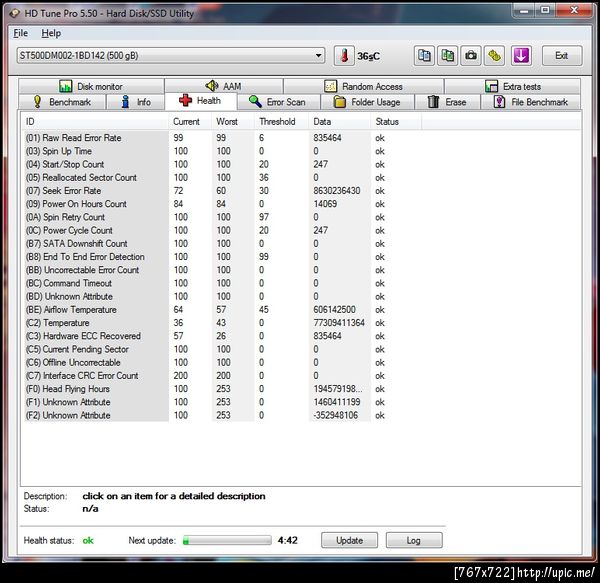Select the Spin Retry Count row
600x583 pixels.
coord(223,217)
